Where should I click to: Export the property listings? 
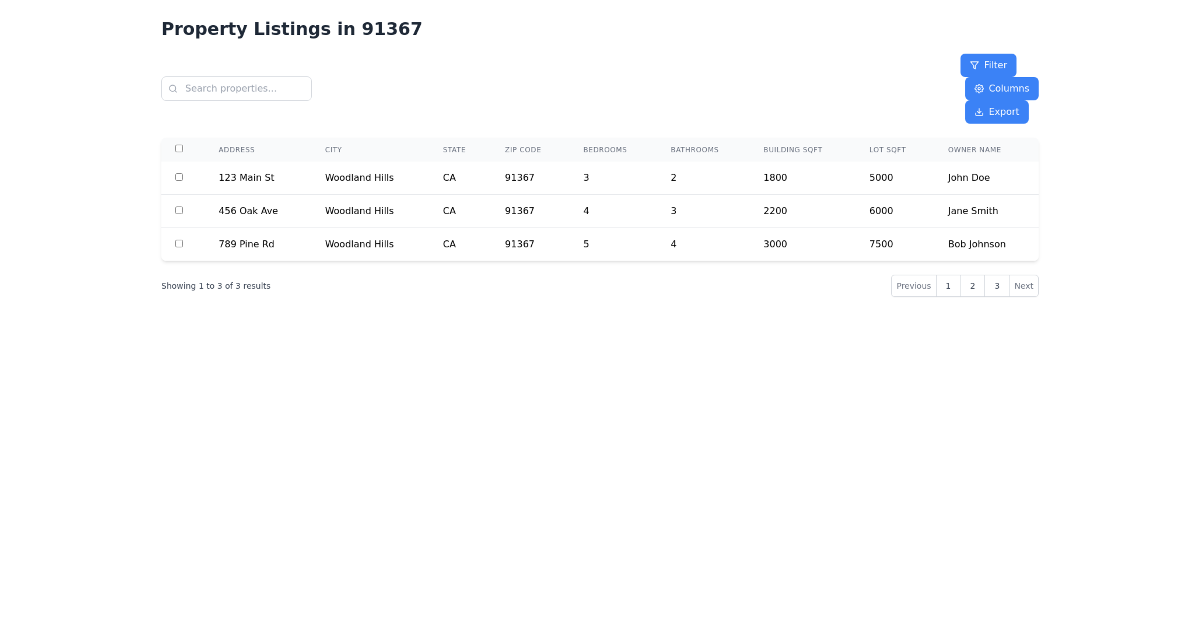(996, 111)
